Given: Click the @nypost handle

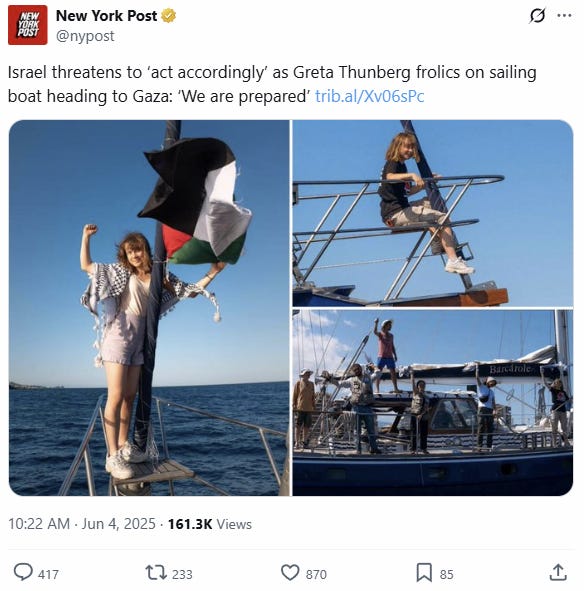Looking at the screenshot, I should coord(85,36).
